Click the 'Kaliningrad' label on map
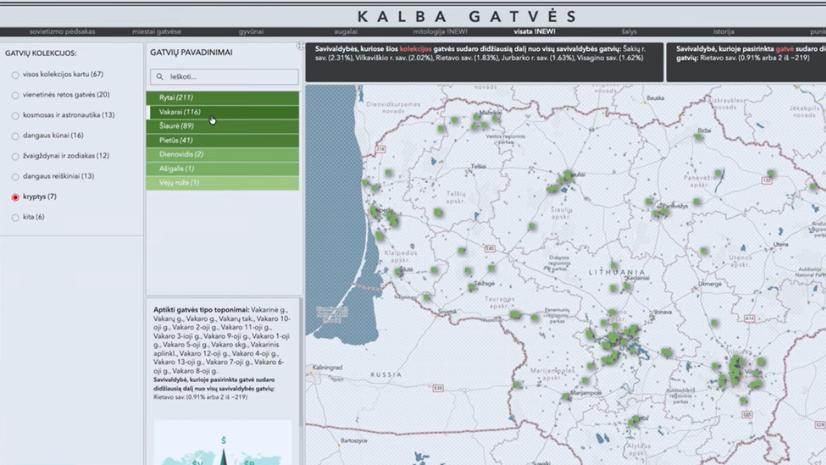Viewport: 826px width, 465px height. pyautogui.click(x=327, y=368)
